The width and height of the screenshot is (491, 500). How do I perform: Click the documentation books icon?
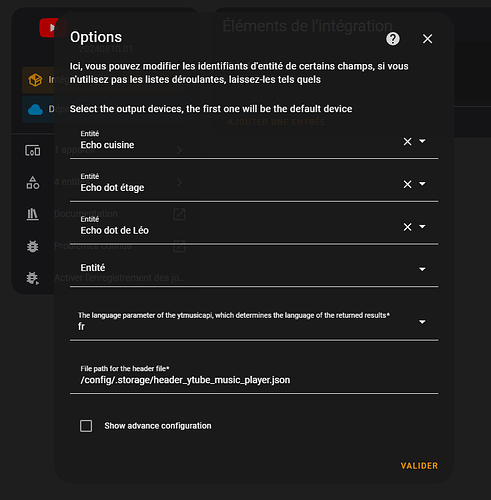pos(33,214)
